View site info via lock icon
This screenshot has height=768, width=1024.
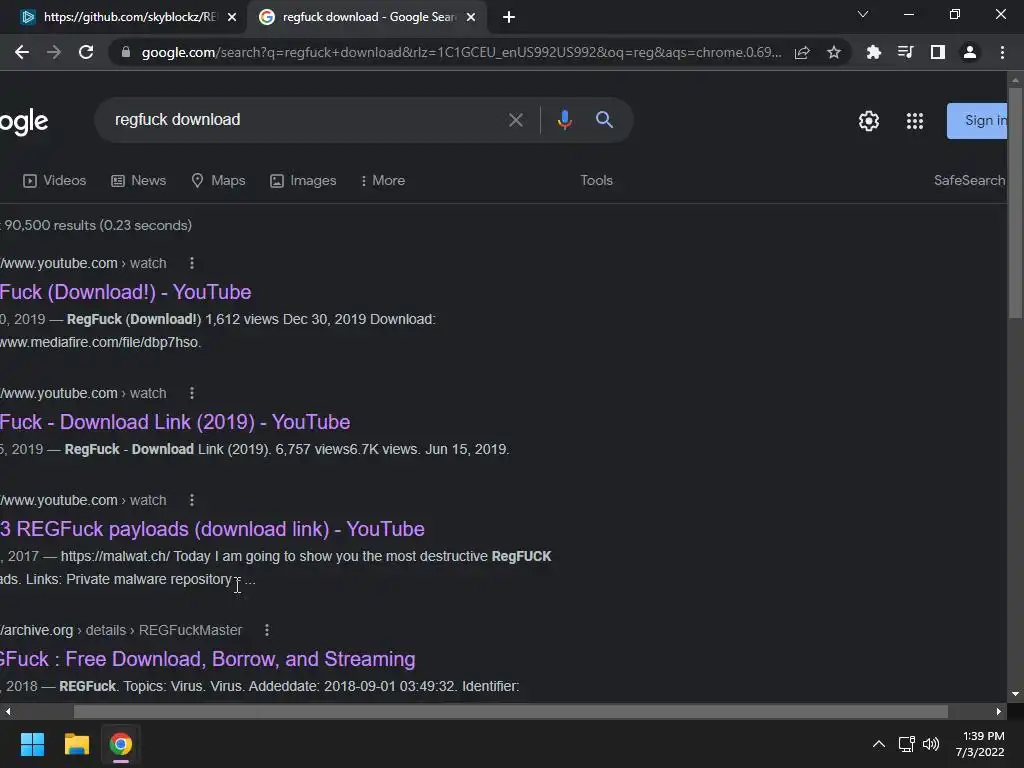click(126, 52)
